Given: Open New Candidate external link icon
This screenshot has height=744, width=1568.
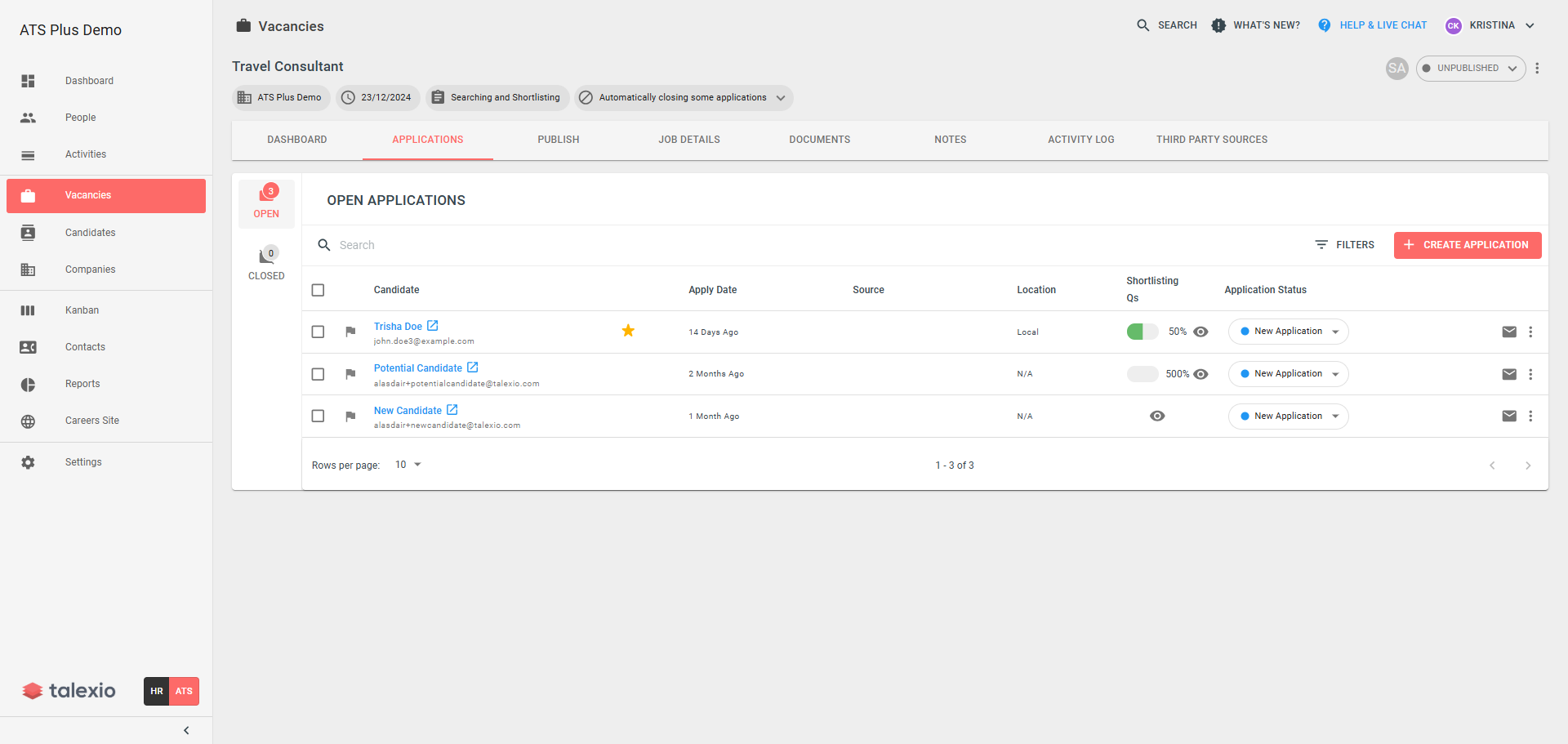Looking at the screenshot, I should (452, 410).
